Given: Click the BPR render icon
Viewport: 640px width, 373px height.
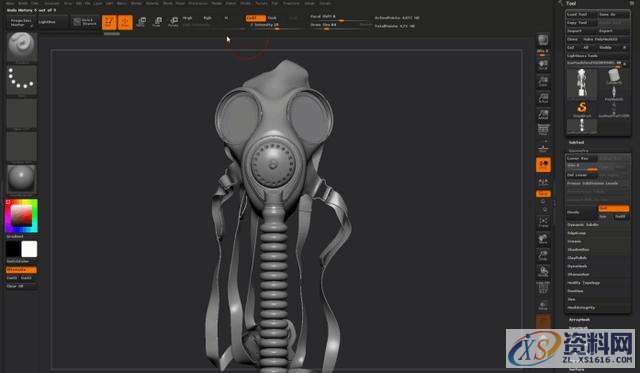Looking at the screenshot, I should [543, 40].
